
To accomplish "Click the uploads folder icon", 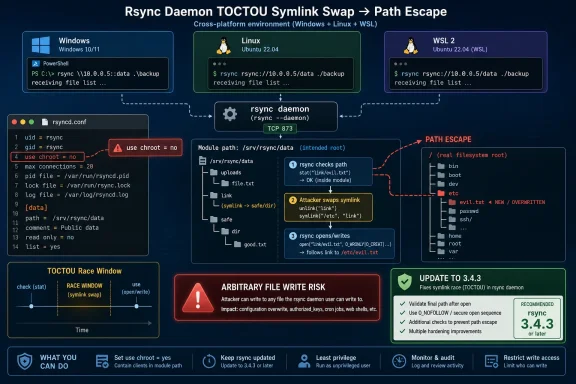I will (214, 172).
